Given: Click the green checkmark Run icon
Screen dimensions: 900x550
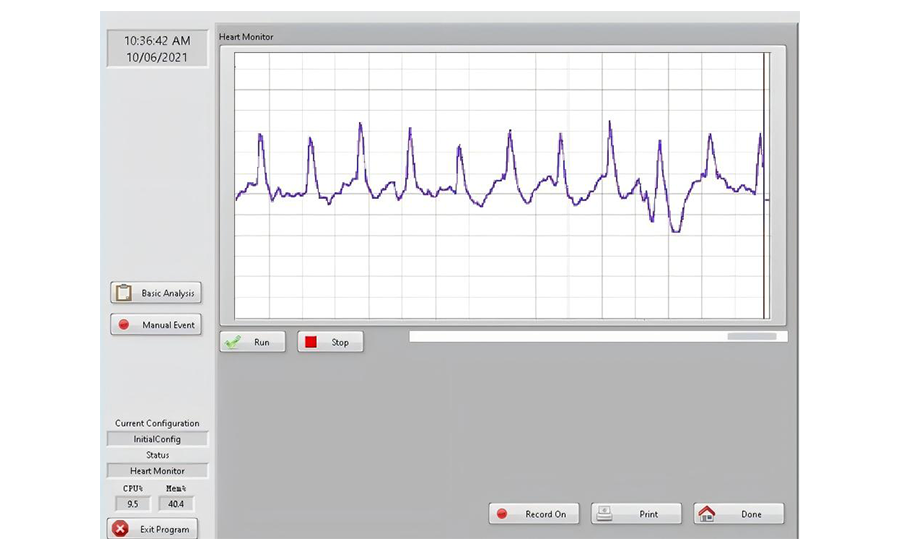Looking at the screenshot, I should click(232, 342).
